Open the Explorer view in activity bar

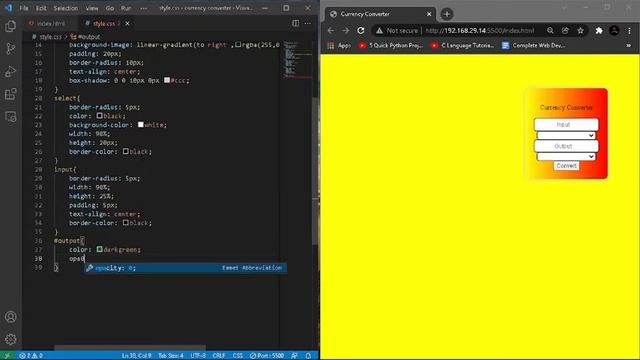(11, 27)
